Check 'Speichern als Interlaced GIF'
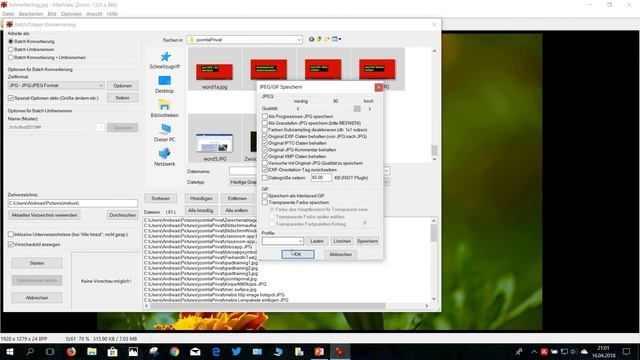The width and height of the screenshot is (640, 360). tap(265, 196)
